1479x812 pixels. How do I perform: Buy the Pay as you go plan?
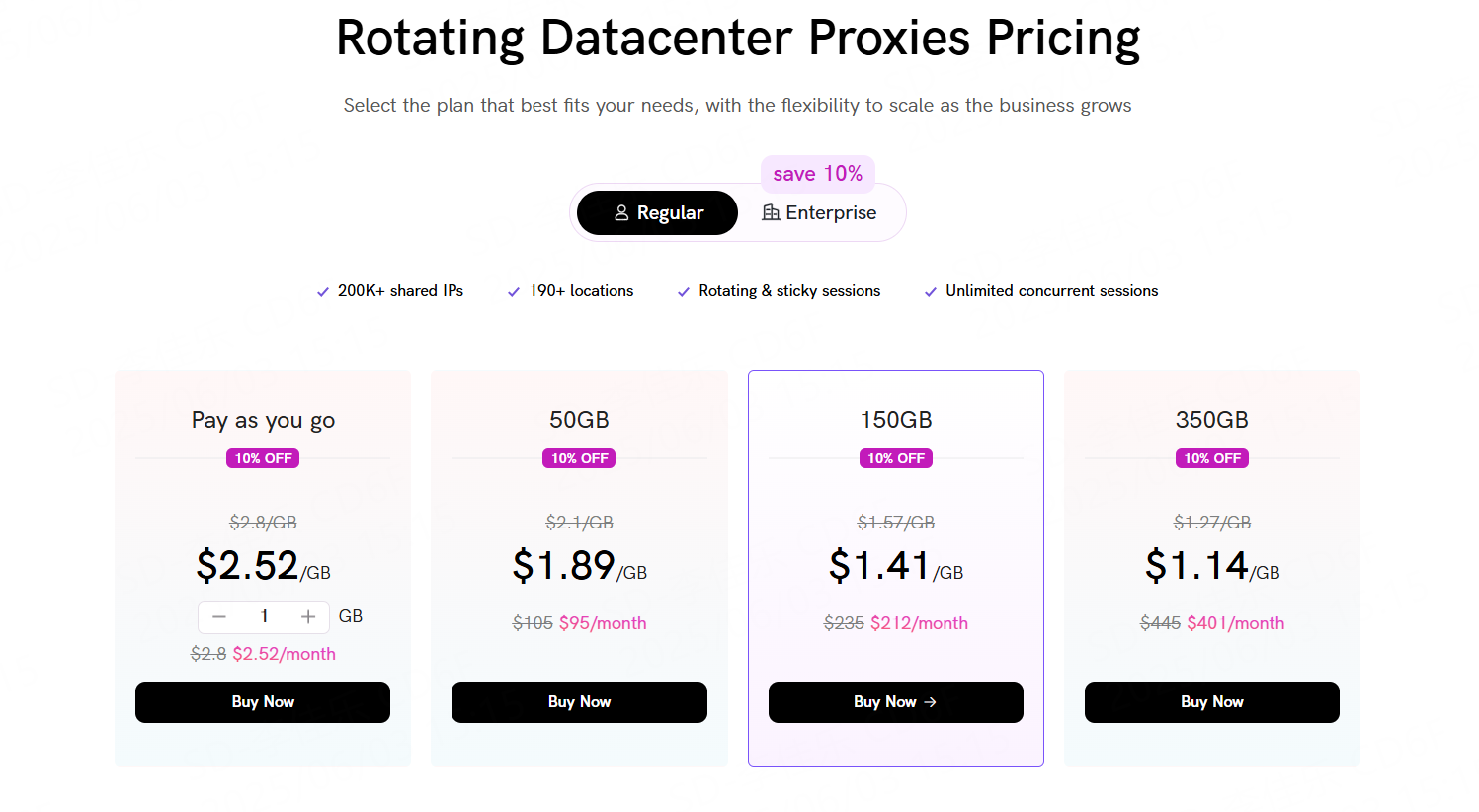(263, 702)
